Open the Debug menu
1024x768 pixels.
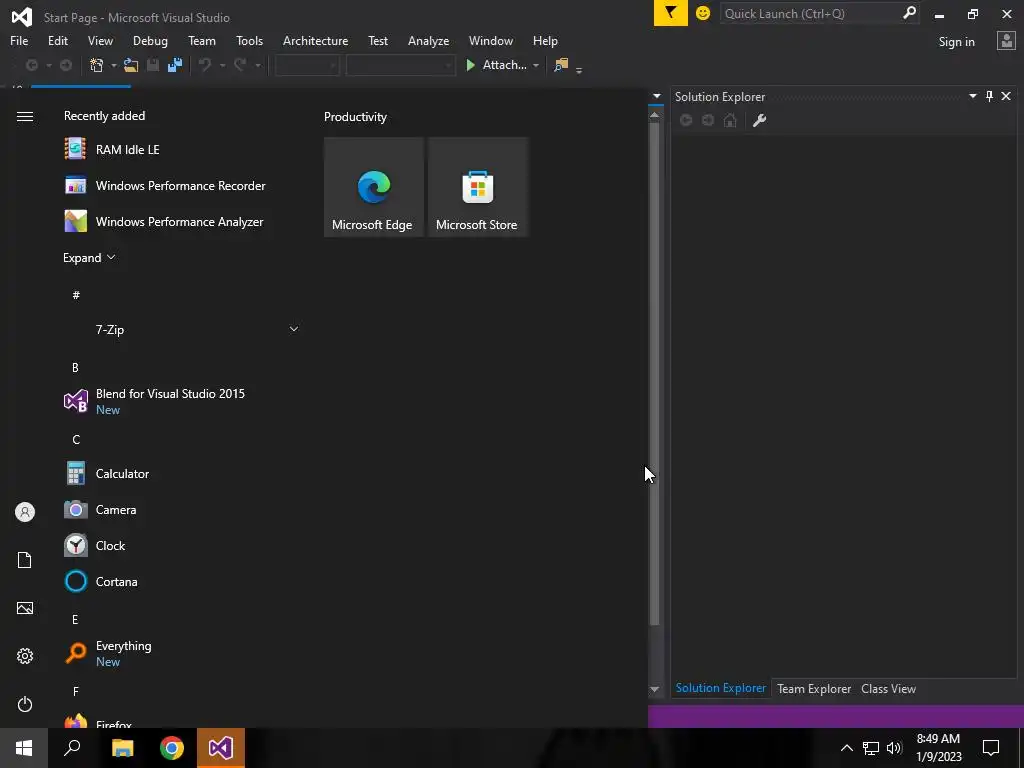(150, 40)
